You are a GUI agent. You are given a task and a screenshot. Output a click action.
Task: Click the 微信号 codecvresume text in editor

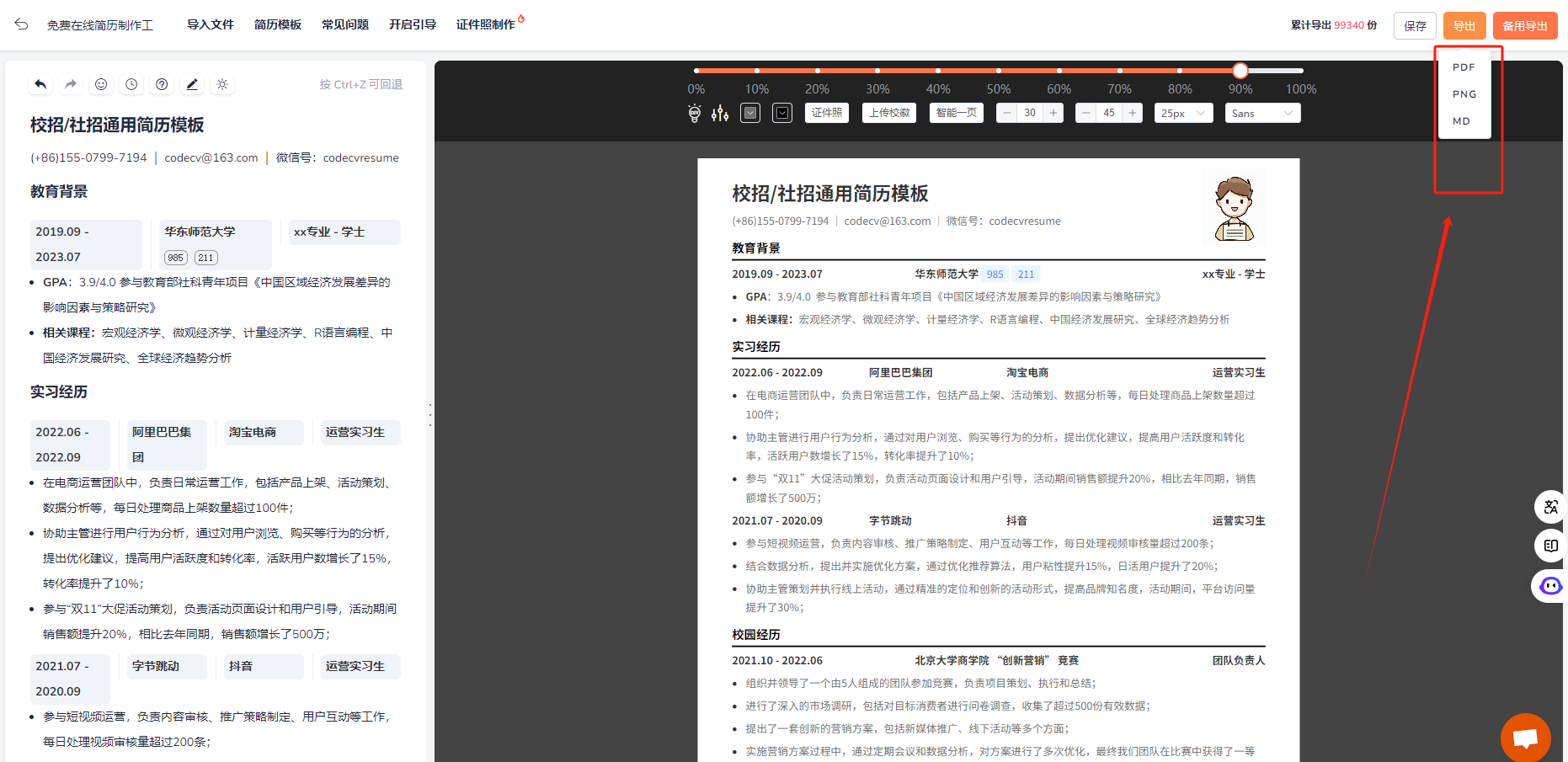click(x=338, y=157)
